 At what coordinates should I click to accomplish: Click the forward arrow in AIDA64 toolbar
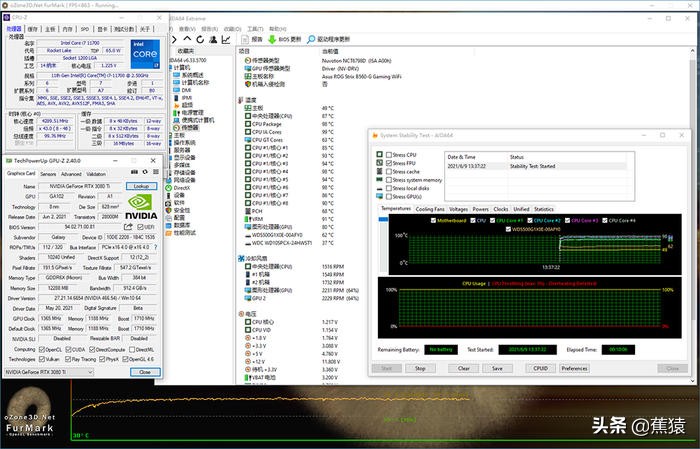coord(174,39)
